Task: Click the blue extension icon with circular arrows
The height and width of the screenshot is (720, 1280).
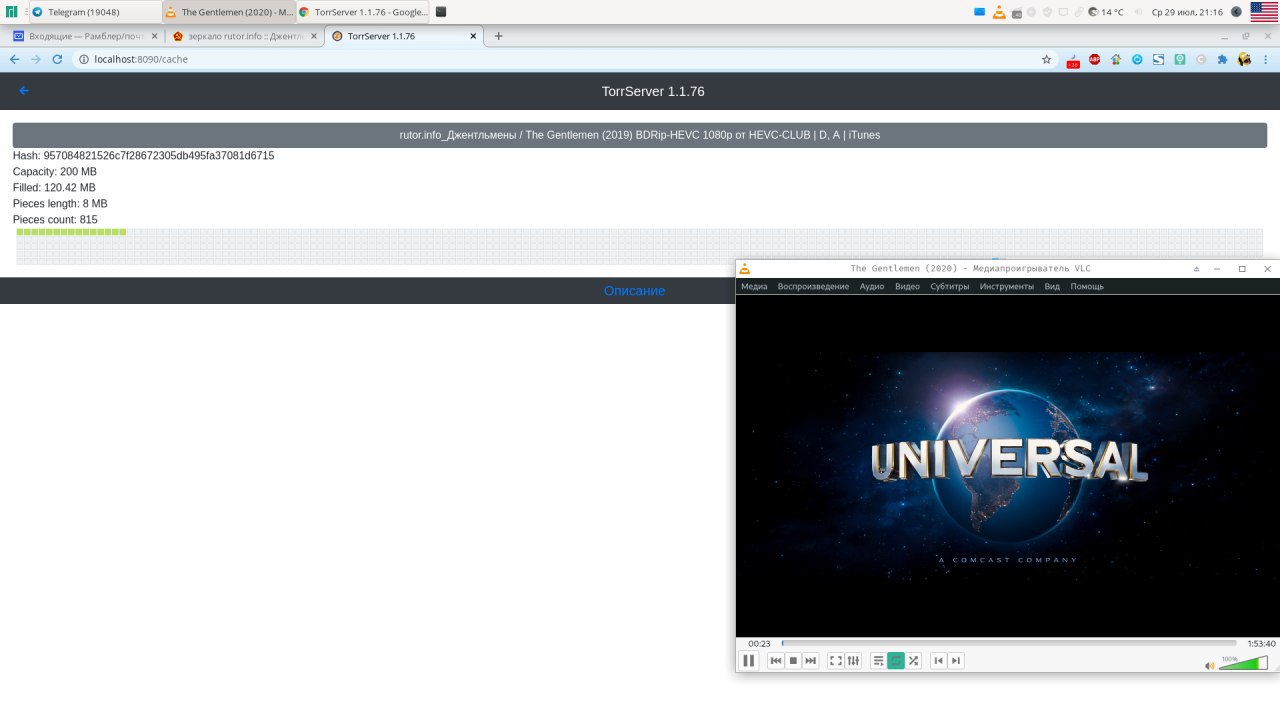Action: click(x=1137, y=59)
